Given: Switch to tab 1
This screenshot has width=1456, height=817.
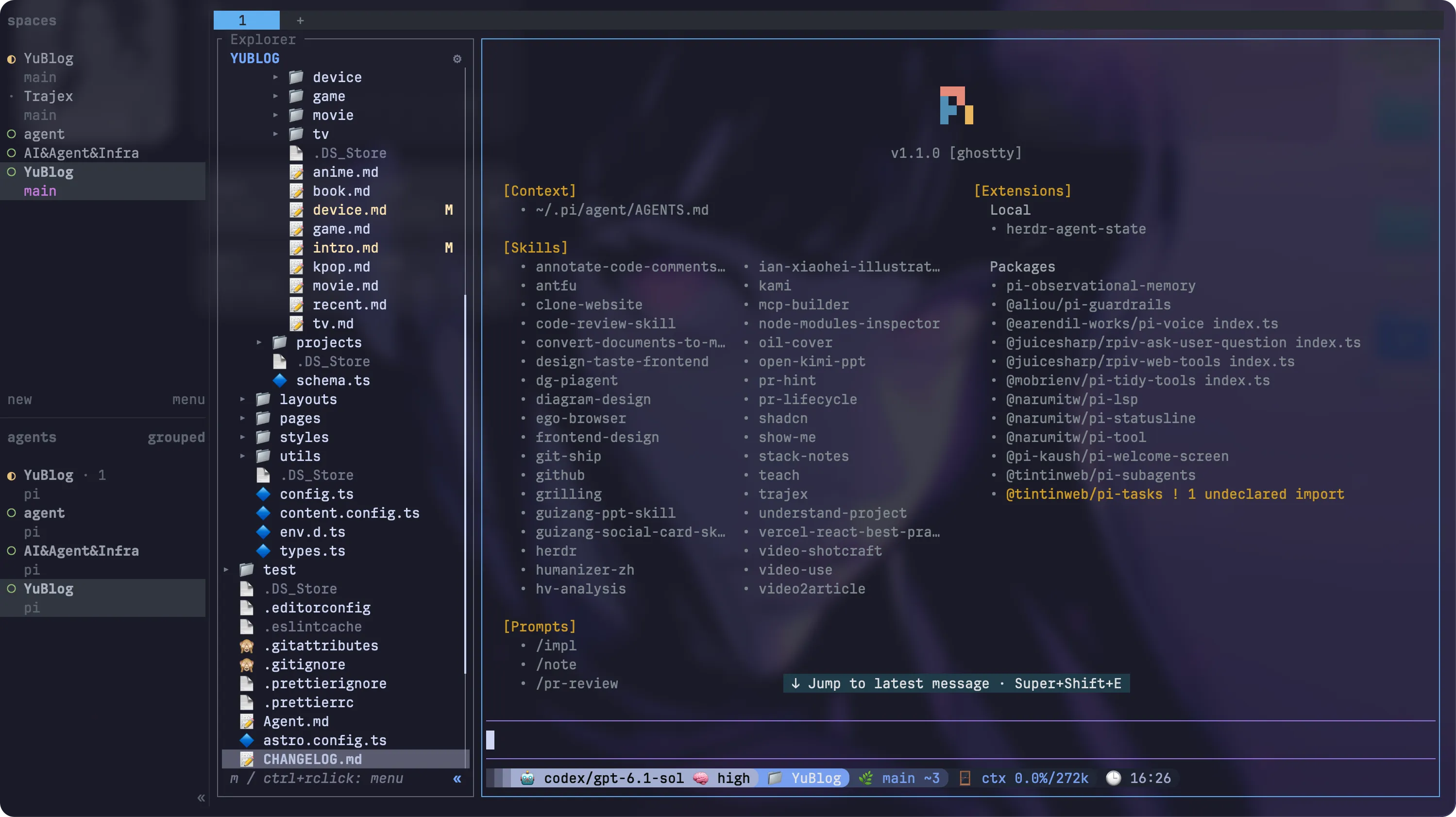Looking at the screenshot, I should pyautogui.click(x=246, y=20).
